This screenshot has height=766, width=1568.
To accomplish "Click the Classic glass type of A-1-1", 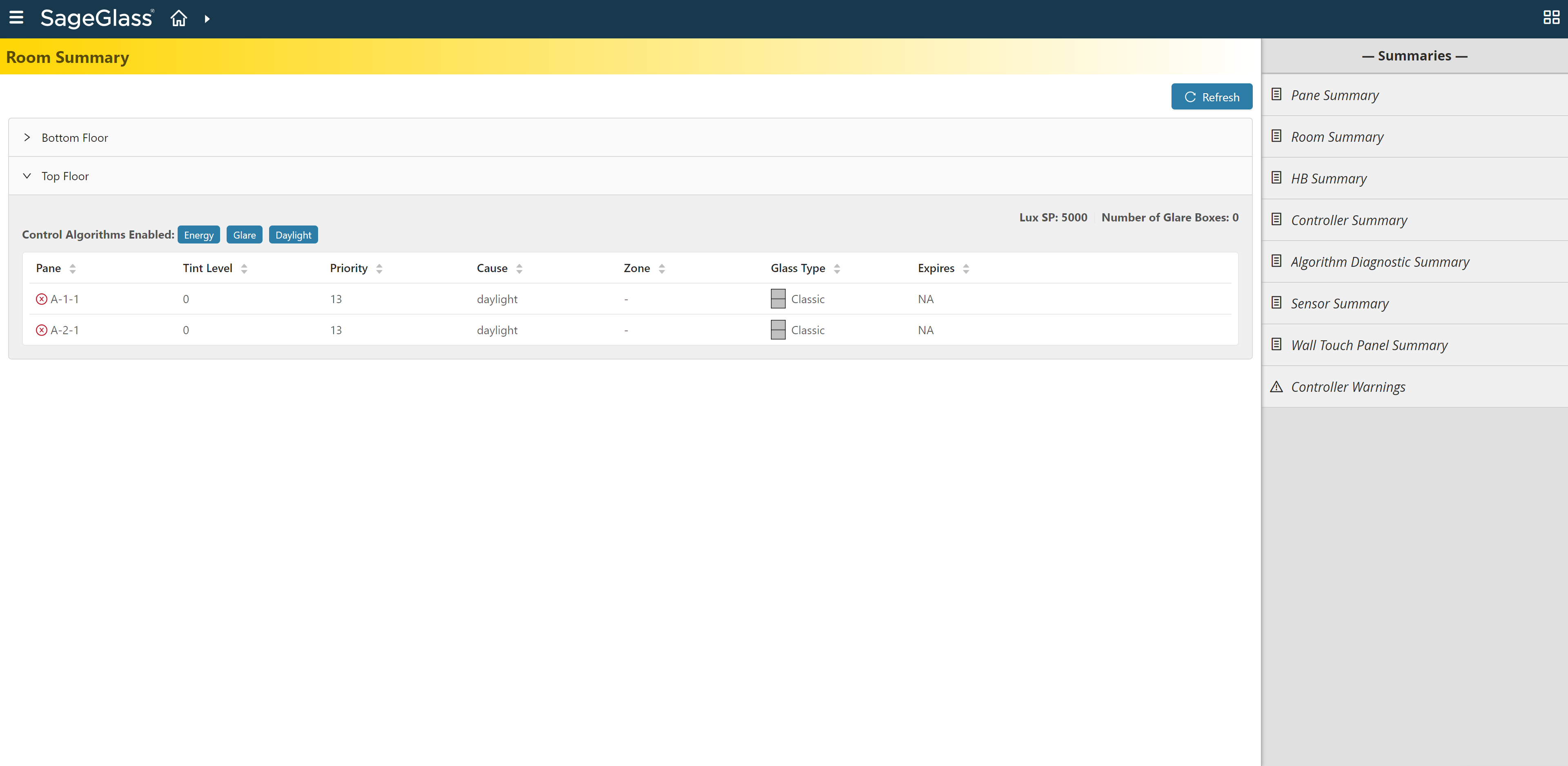I will (808, 299).
